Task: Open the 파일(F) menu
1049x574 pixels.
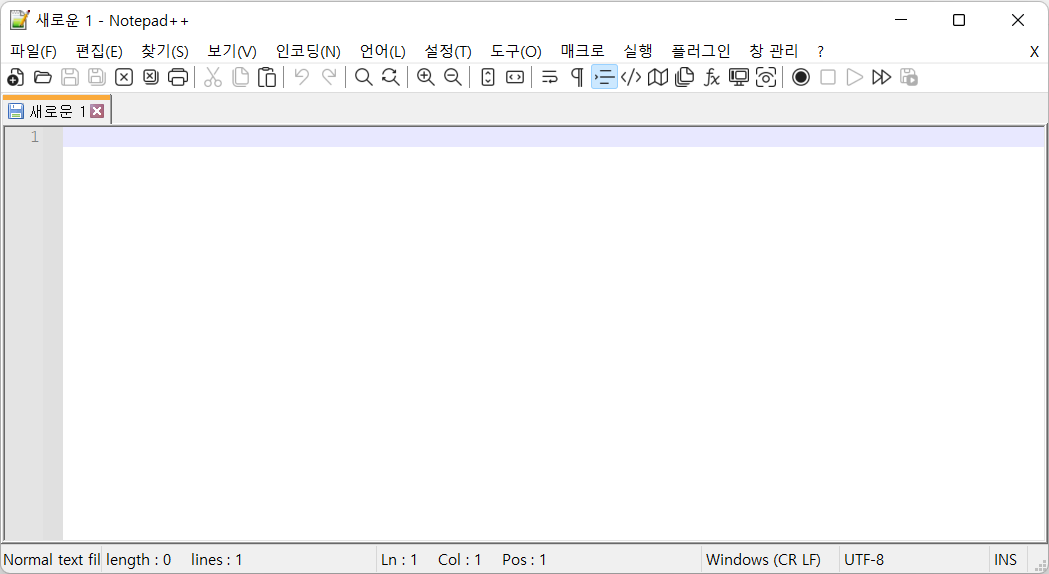Action: pyautogui.click(x=33, y=52)
